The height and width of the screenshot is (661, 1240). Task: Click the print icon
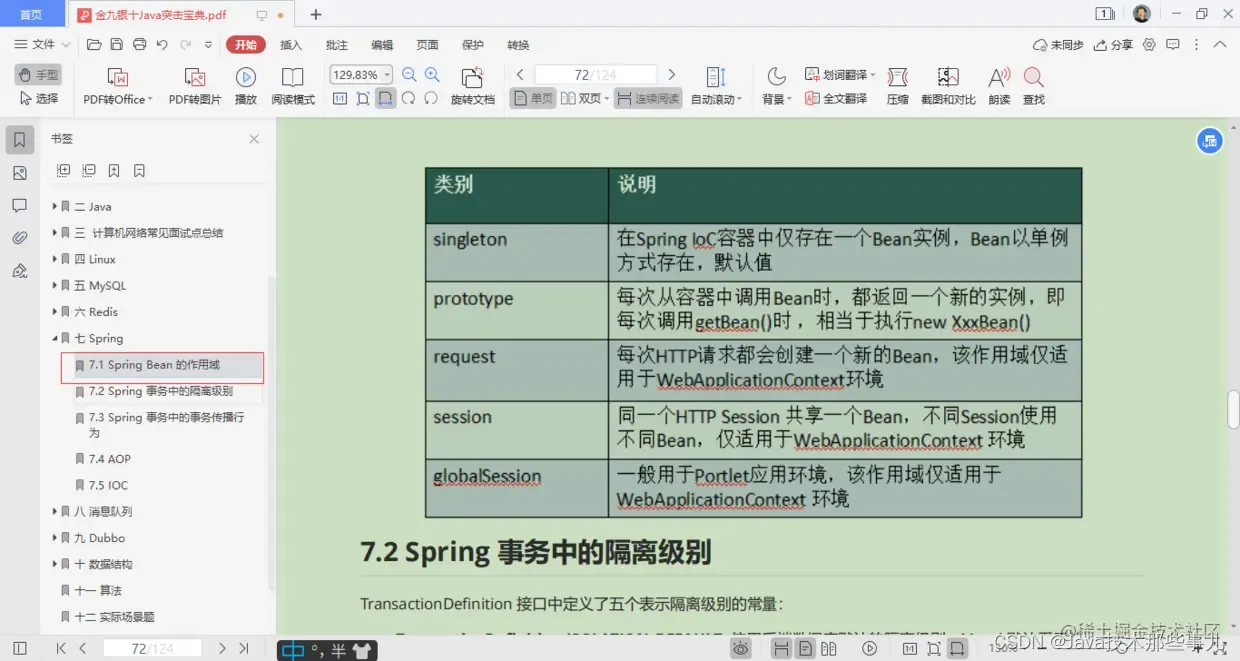click(139, 45)
